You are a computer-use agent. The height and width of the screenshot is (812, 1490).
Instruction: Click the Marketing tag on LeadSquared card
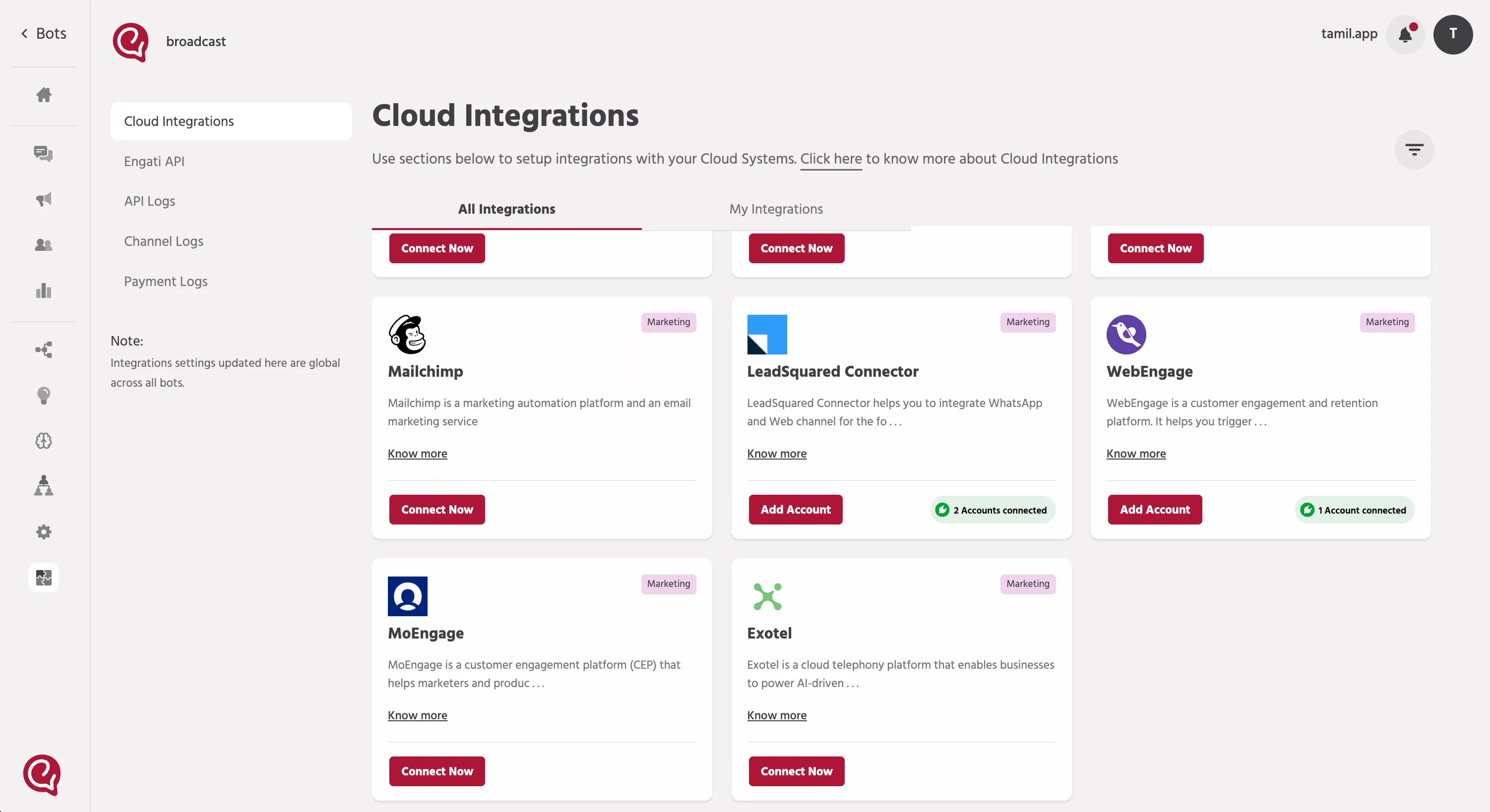click(1028, 322)
